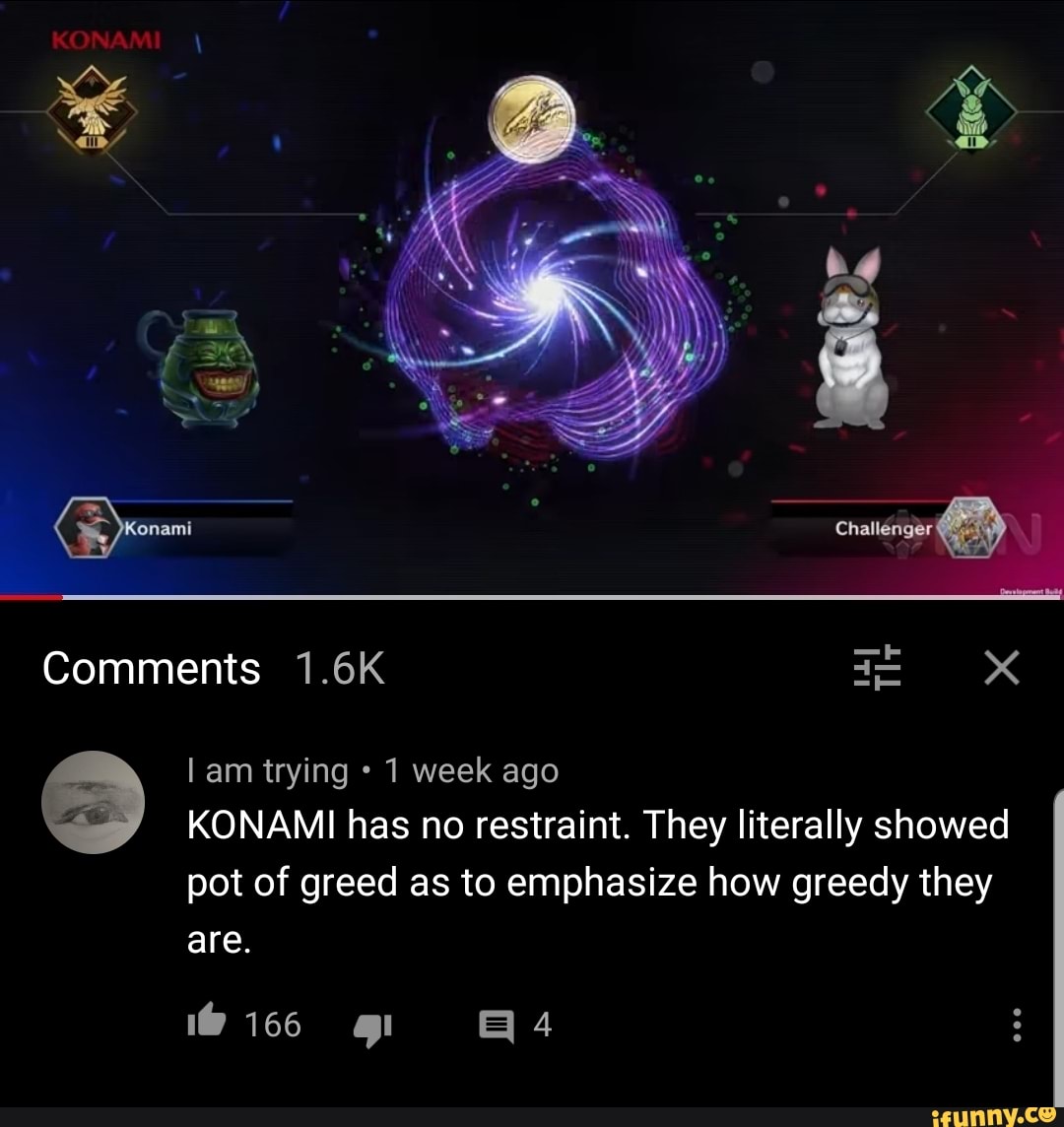Click the commenter's eye-sketch avatar

tap(94, 802)
